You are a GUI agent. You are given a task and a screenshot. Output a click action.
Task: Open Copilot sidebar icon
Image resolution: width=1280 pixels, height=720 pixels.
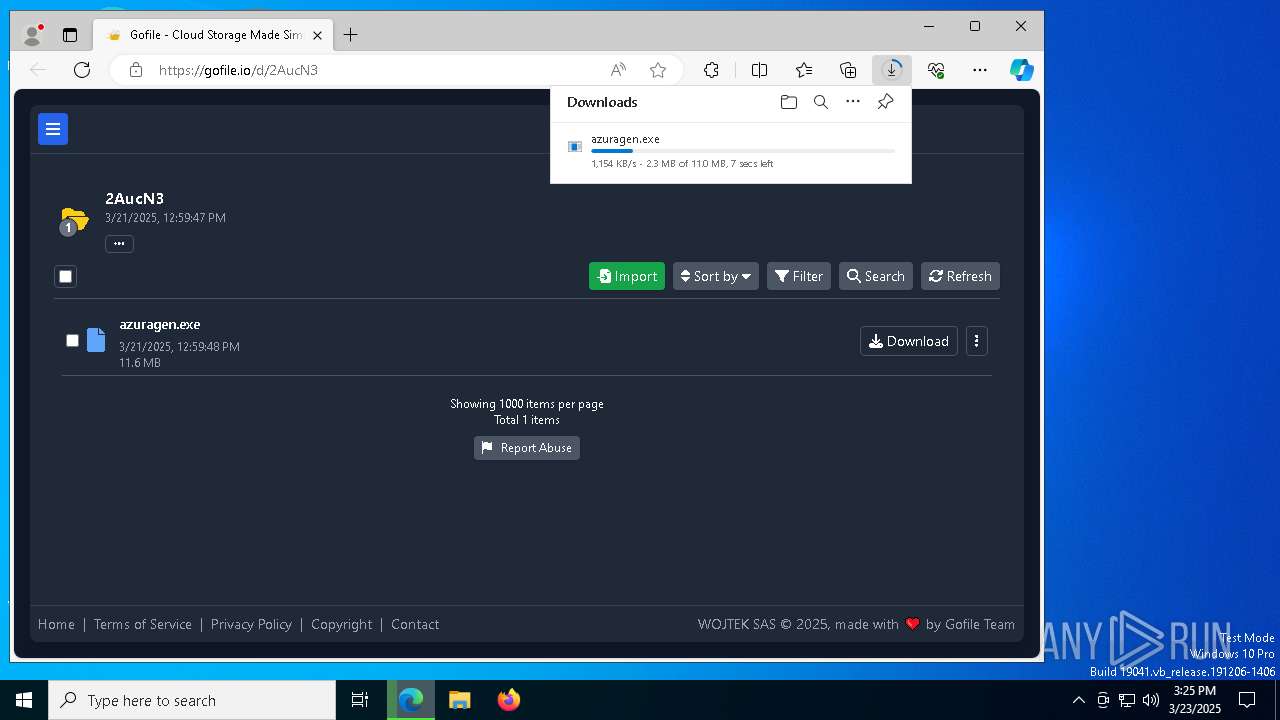pyautogui.click(x=1021, y=70)
